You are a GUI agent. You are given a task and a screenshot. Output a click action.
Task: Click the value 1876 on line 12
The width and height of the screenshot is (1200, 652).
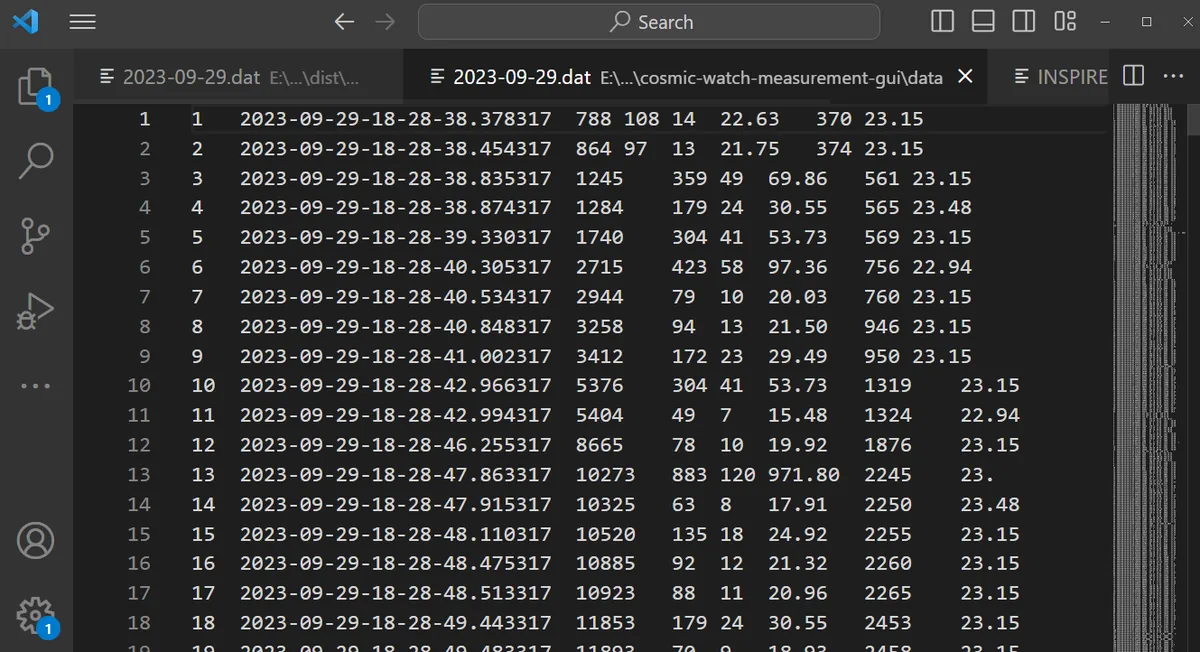click(x=888, y=445)
